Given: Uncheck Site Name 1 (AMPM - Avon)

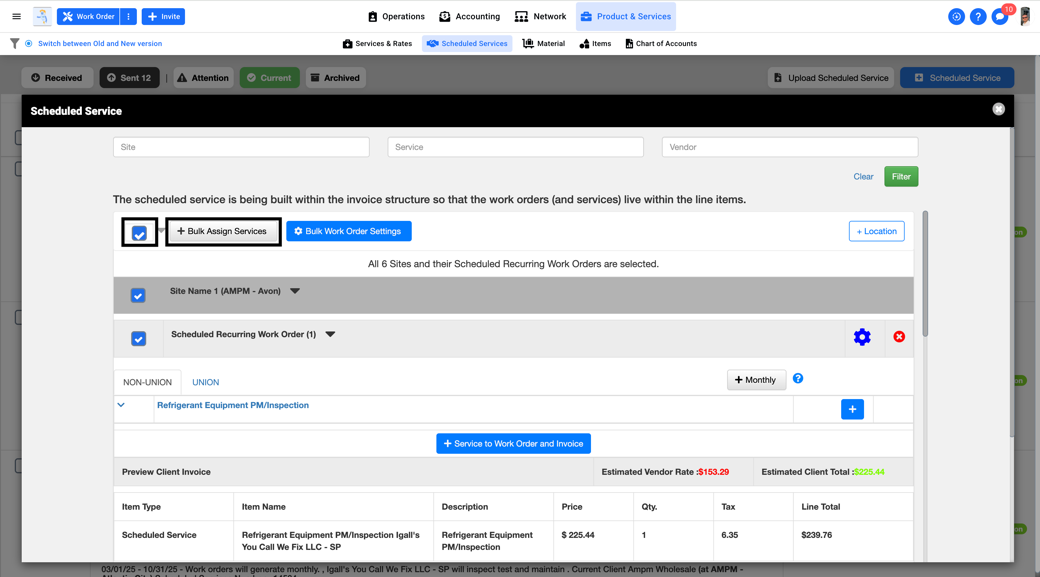Looking at the screenshot, I should point(138,295).
